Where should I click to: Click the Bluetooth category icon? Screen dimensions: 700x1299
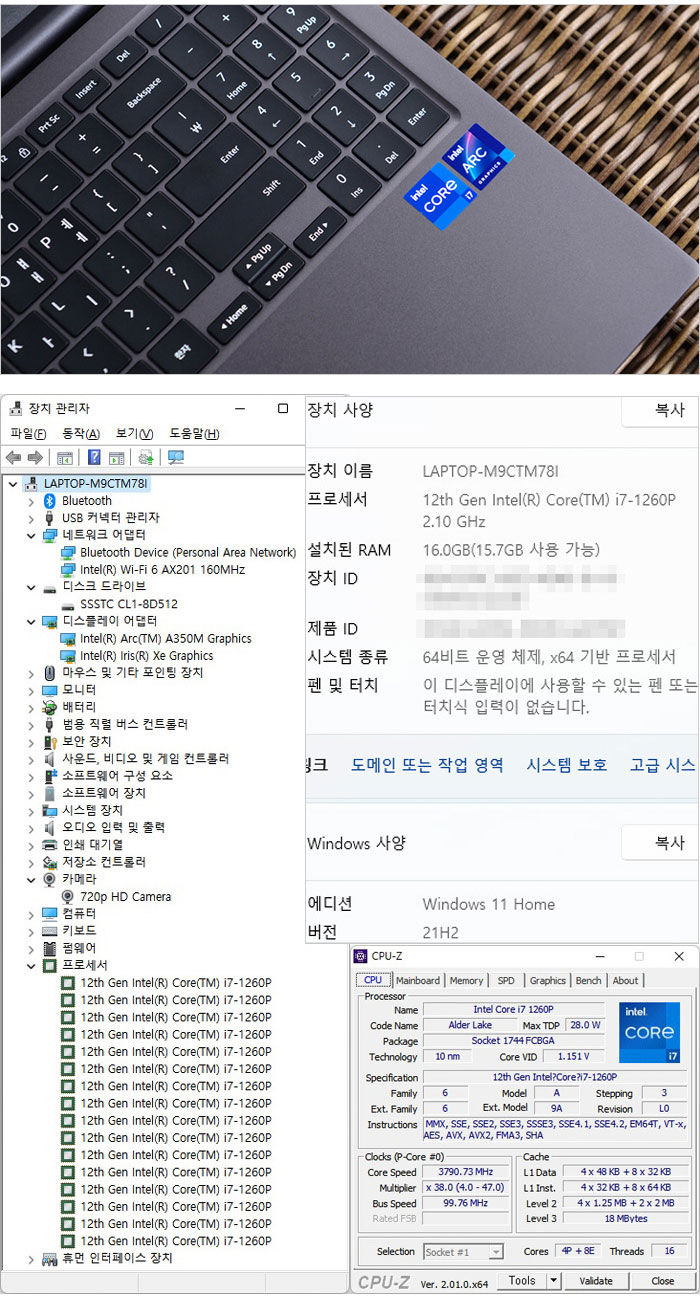50,500
